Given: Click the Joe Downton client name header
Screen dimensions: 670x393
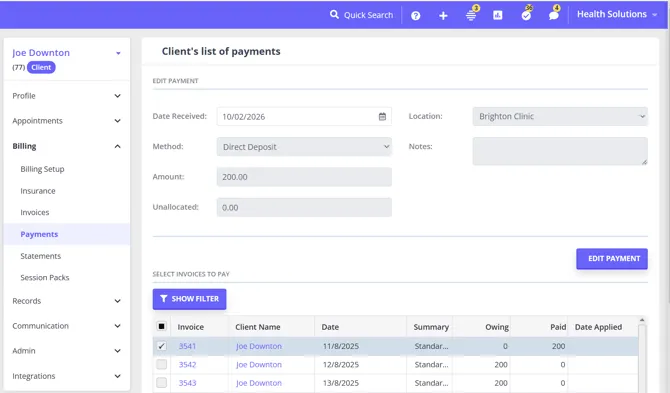Looking at the screenshot, I should click(41, 53).
